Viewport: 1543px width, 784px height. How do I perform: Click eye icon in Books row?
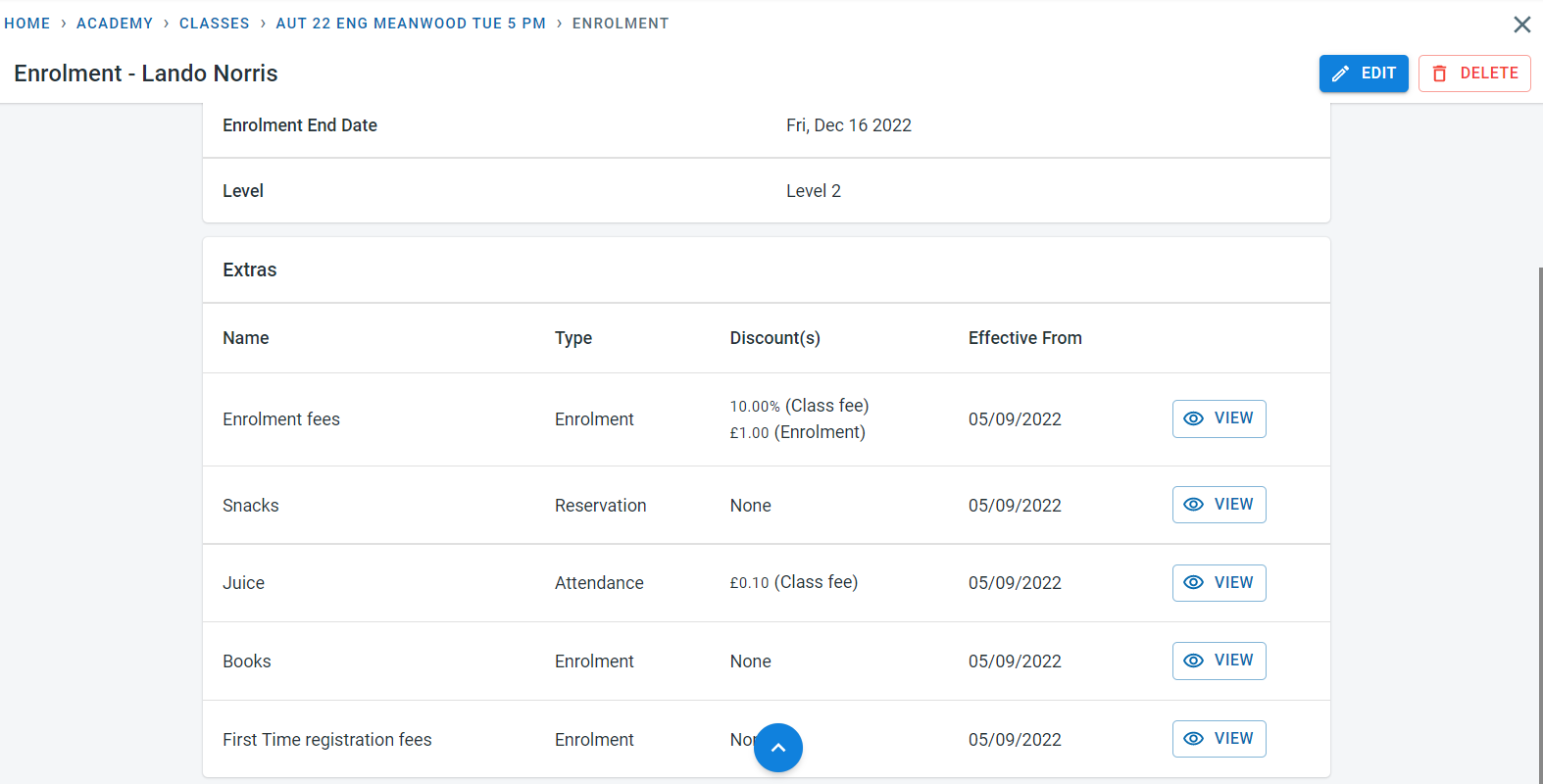pos(1193,661)
